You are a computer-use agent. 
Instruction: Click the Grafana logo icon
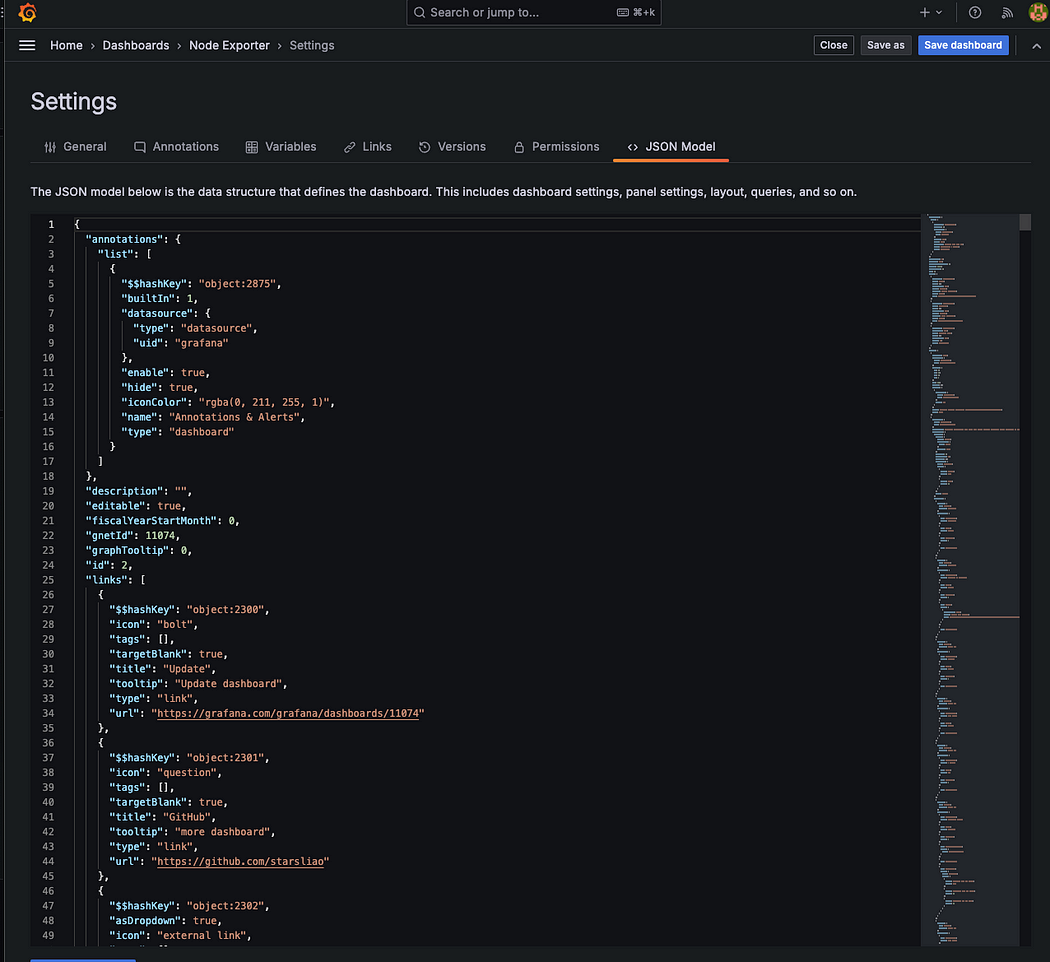click(27, 13)
